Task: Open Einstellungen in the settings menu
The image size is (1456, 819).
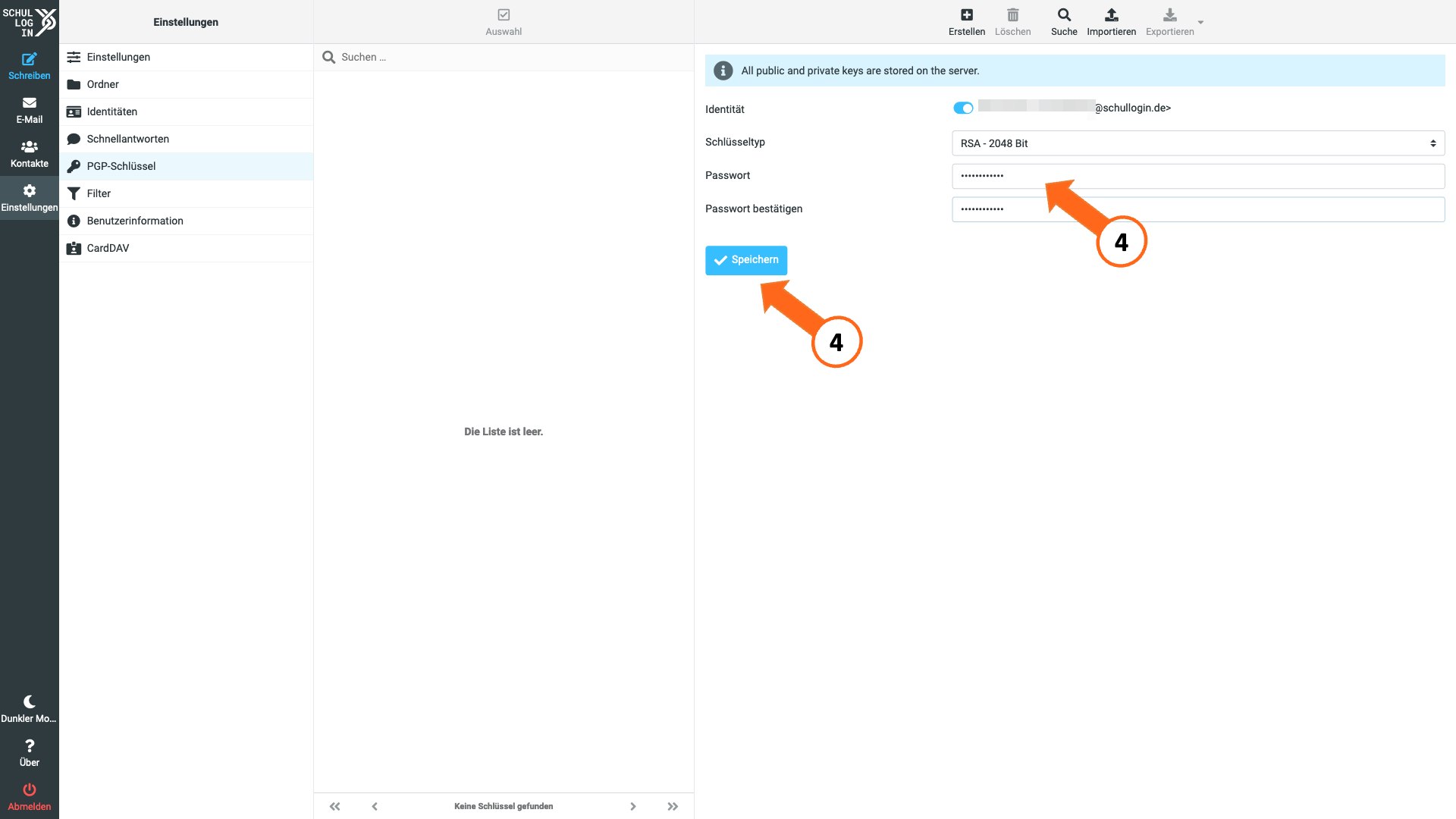Action: 186,57
